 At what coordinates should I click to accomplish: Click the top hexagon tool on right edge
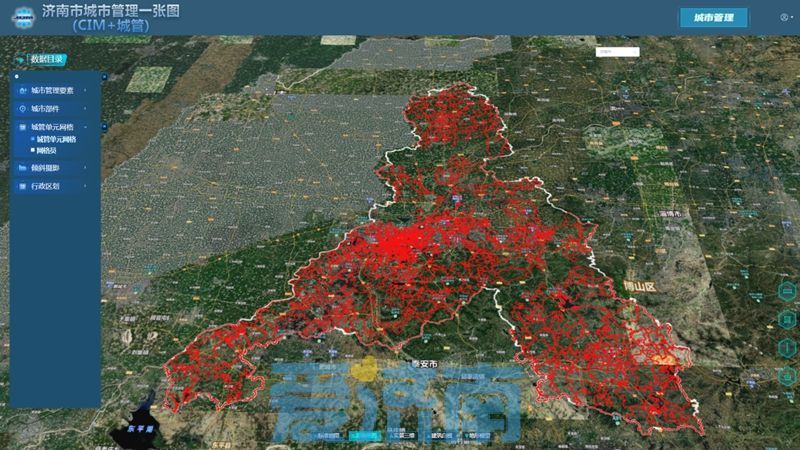tap(786, 291)
